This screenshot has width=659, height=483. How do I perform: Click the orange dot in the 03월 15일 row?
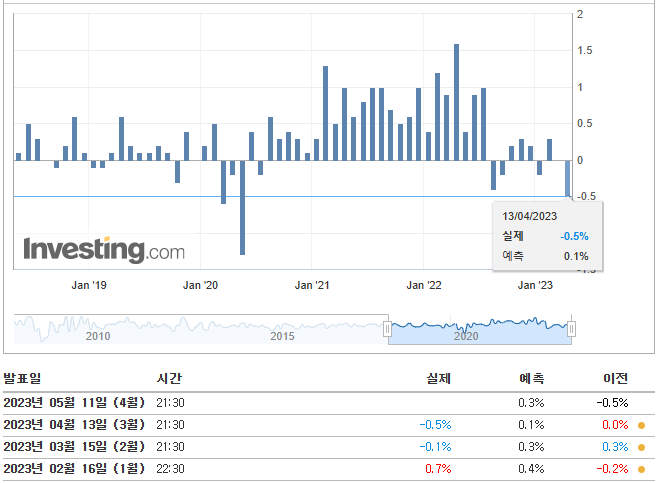641,447
